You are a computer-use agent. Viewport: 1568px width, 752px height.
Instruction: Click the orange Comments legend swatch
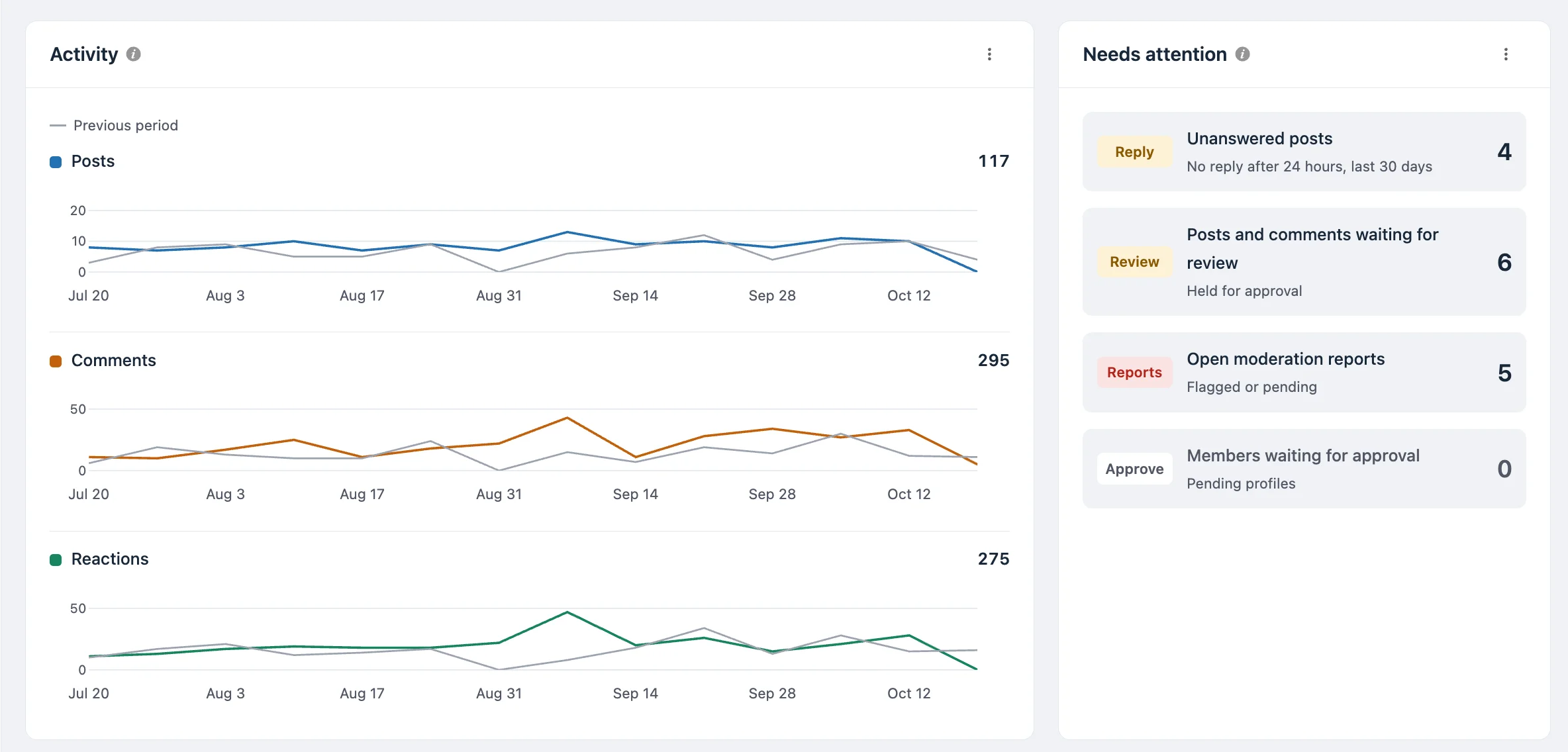point(56,361)
